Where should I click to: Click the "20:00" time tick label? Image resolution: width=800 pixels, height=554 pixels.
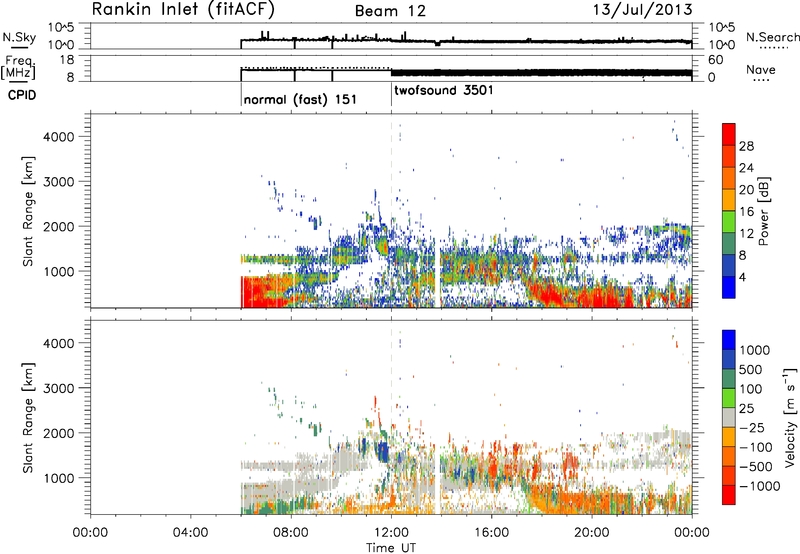(592, 533)
